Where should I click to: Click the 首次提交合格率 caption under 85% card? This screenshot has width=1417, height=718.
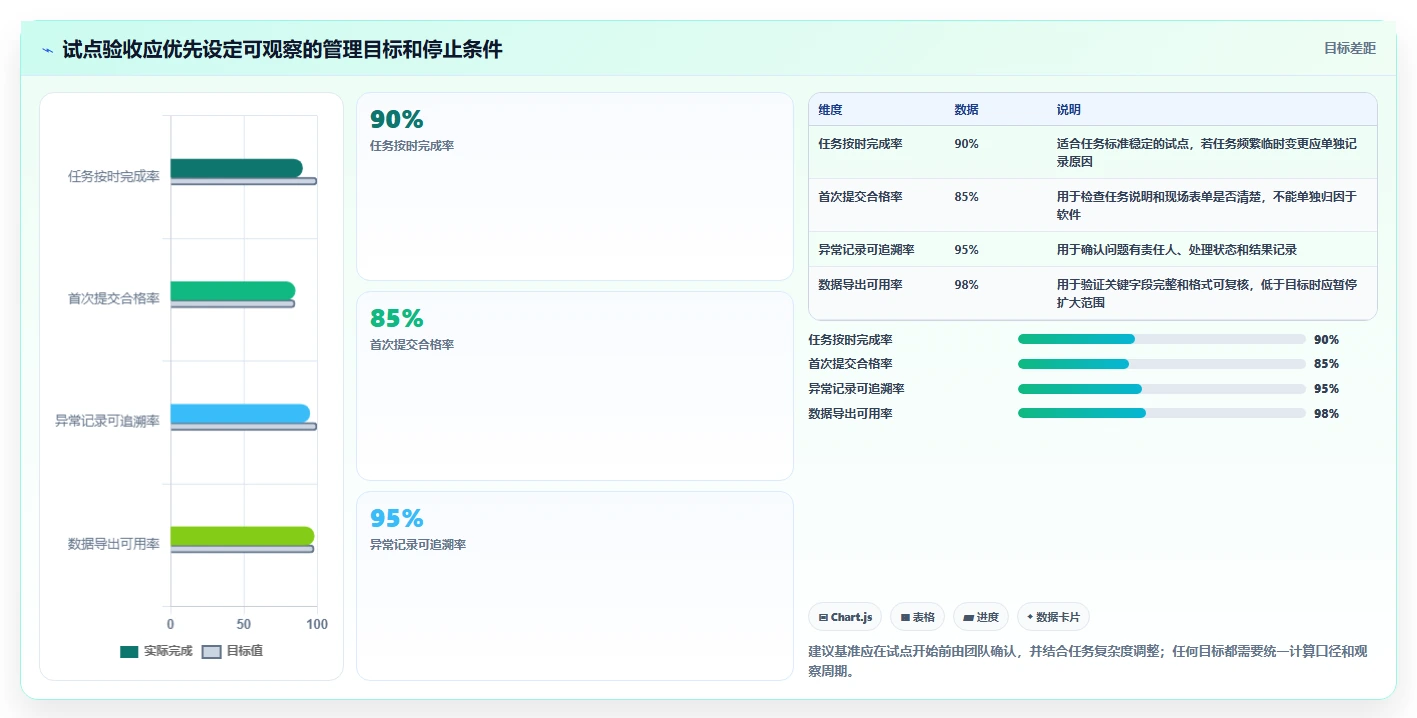(x=412, y=345)
